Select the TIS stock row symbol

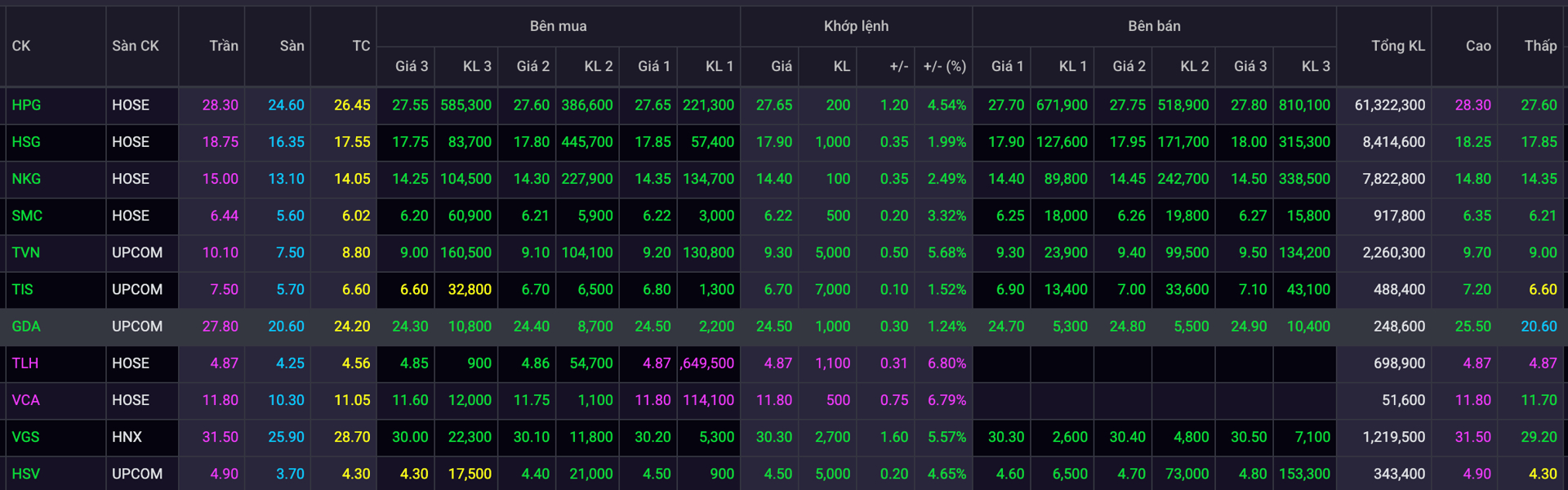click(x=23, y=289)
